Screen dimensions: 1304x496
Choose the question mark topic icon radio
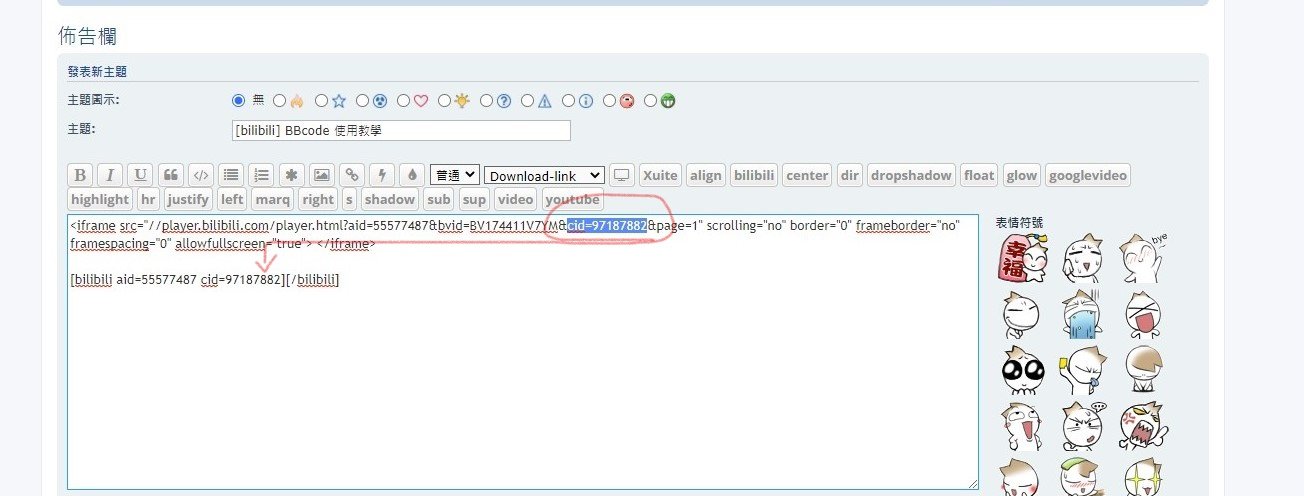(487, 100)
